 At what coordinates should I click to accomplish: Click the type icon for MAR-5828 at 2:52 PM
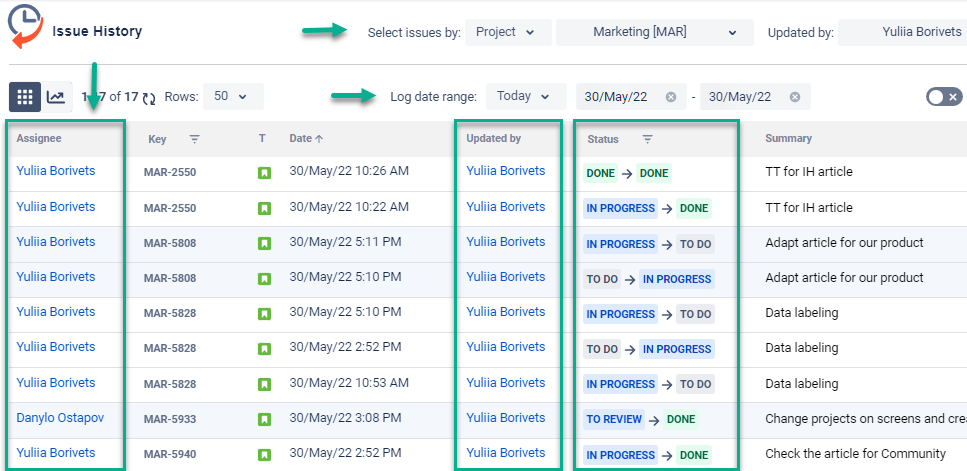coord(264,350)
